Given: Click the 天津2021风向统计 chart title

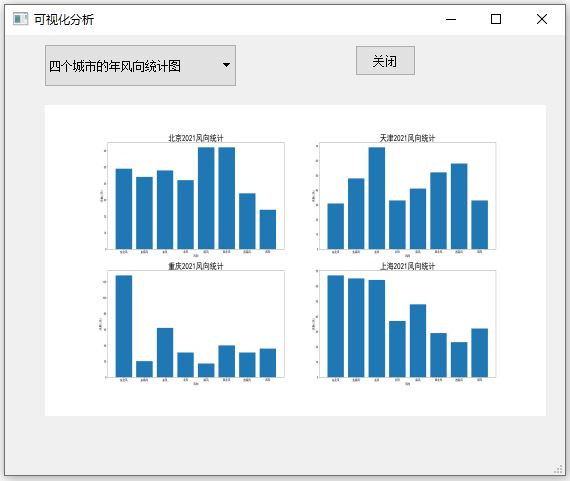Looking at the screenshot, I should [407, 138].
